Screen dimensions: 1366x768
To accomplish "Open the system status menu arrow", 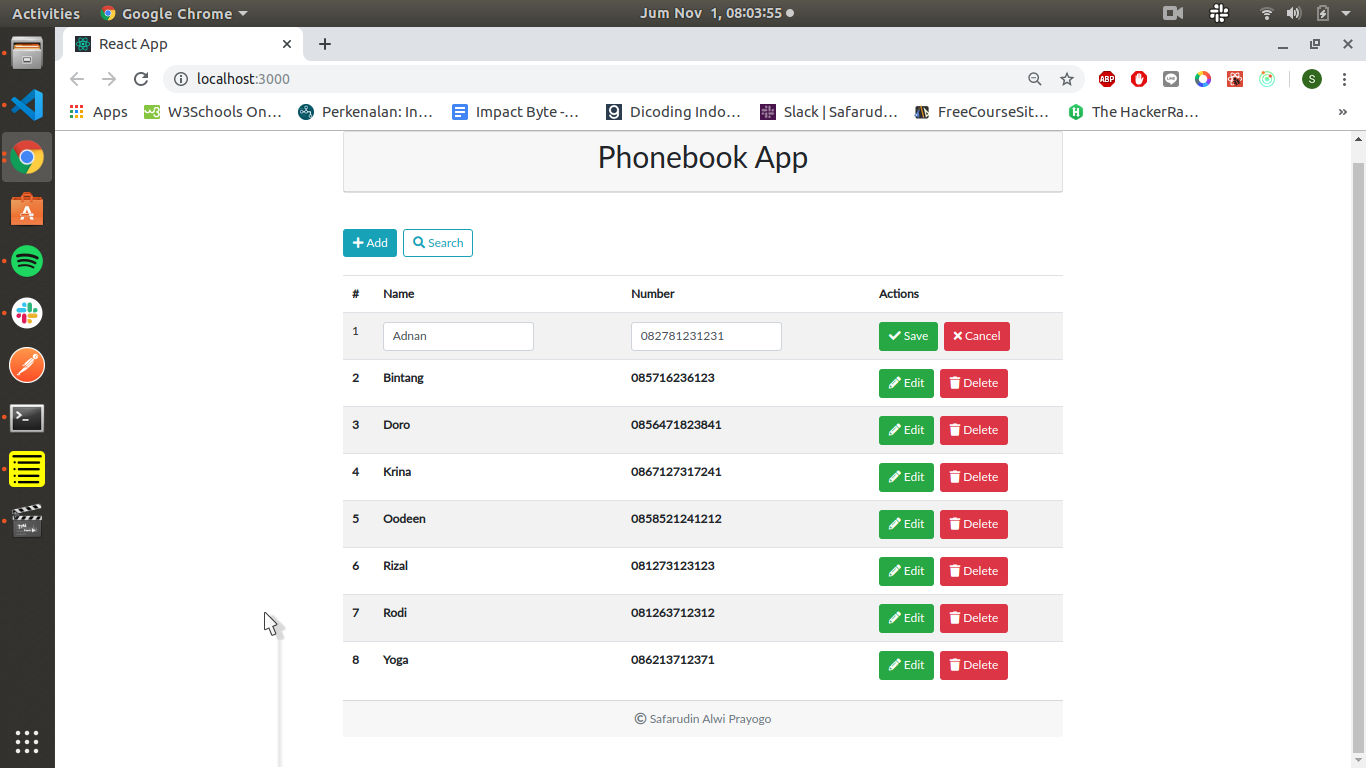I will pos(1346,14).
